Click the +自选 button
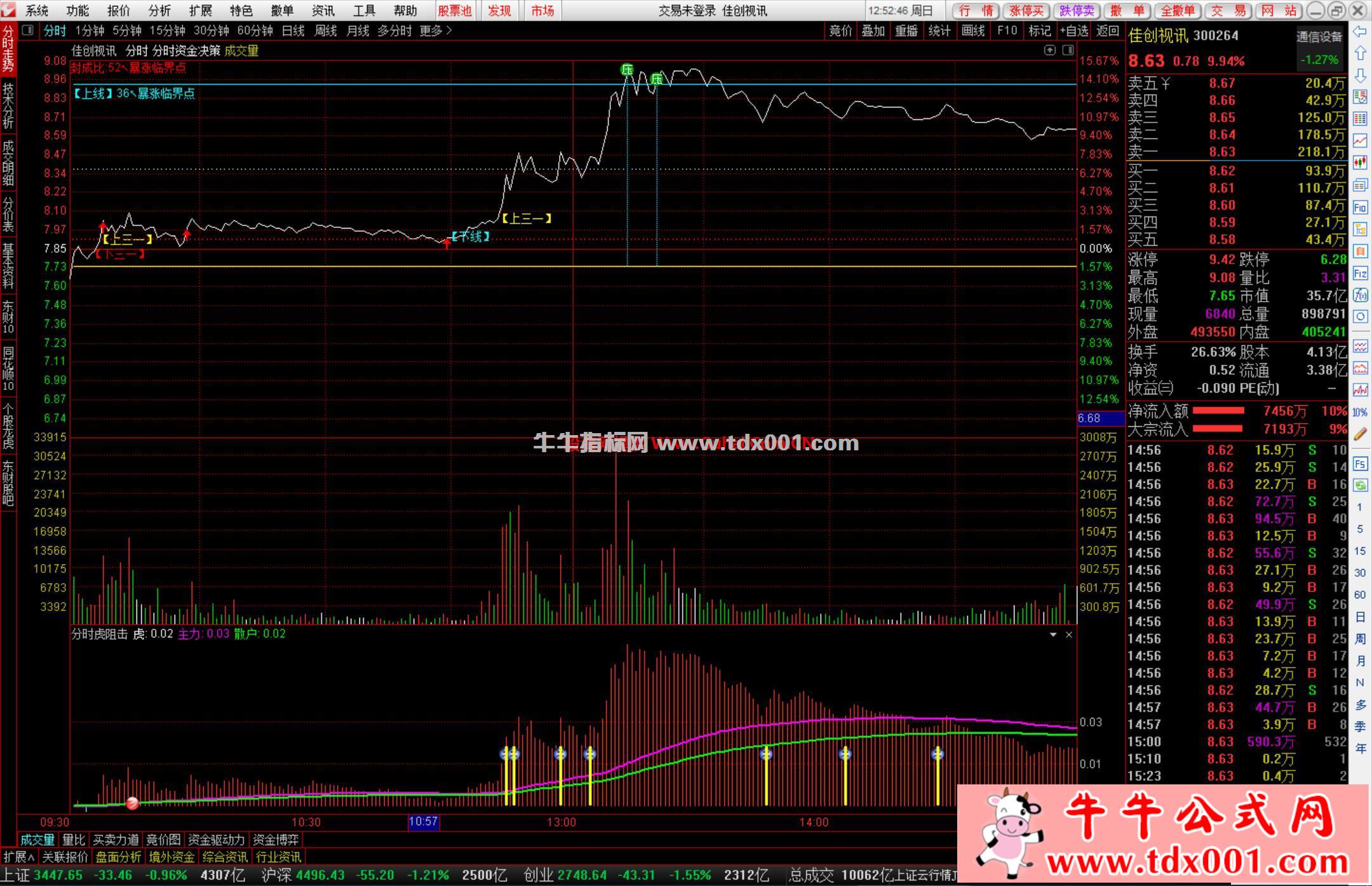 click(x=1074, y=30)
